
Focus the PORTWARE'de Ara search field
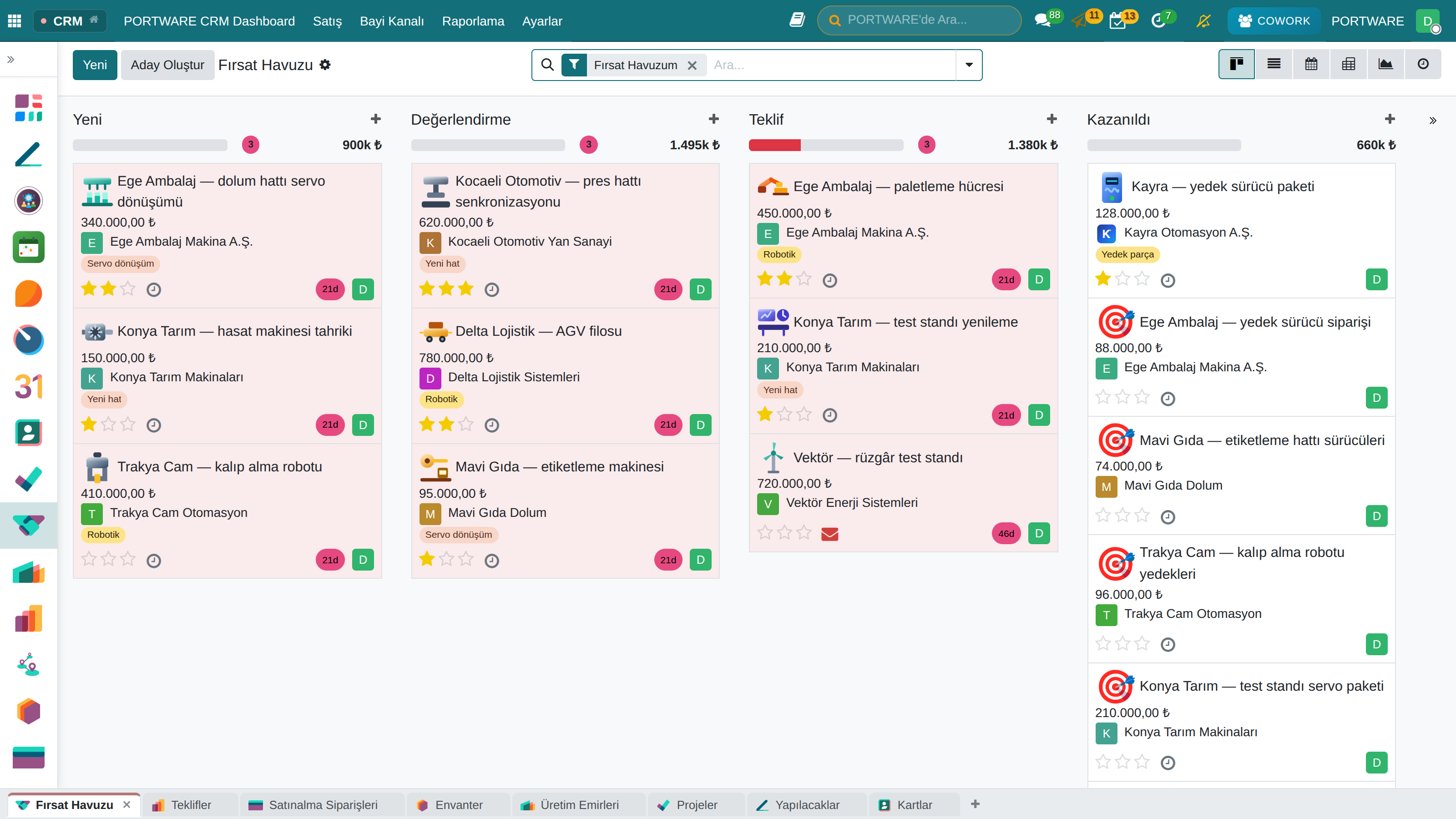coord(919,20)
